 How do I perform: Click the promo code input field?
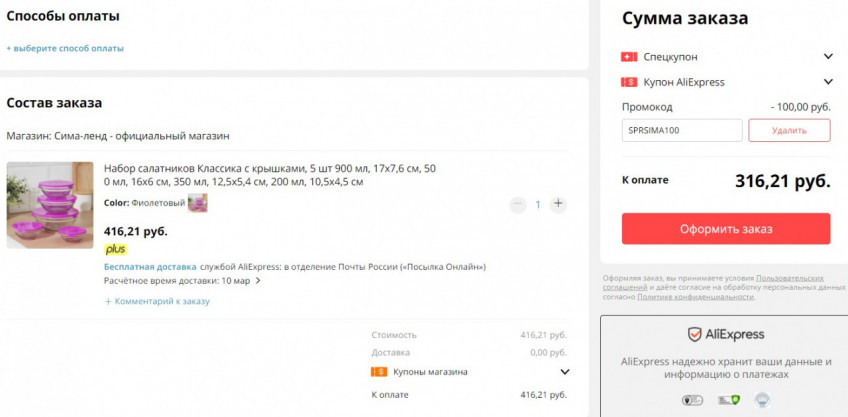pyautogui.click(x=682, y=130)
